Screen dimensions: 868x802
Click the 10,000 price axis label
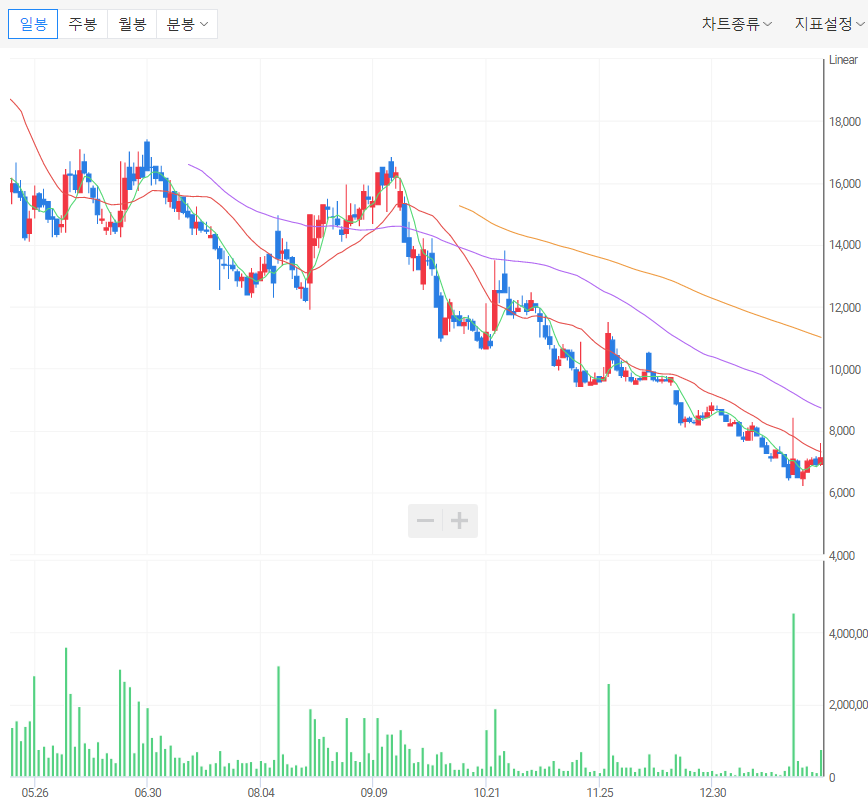[x=845, y=369]
